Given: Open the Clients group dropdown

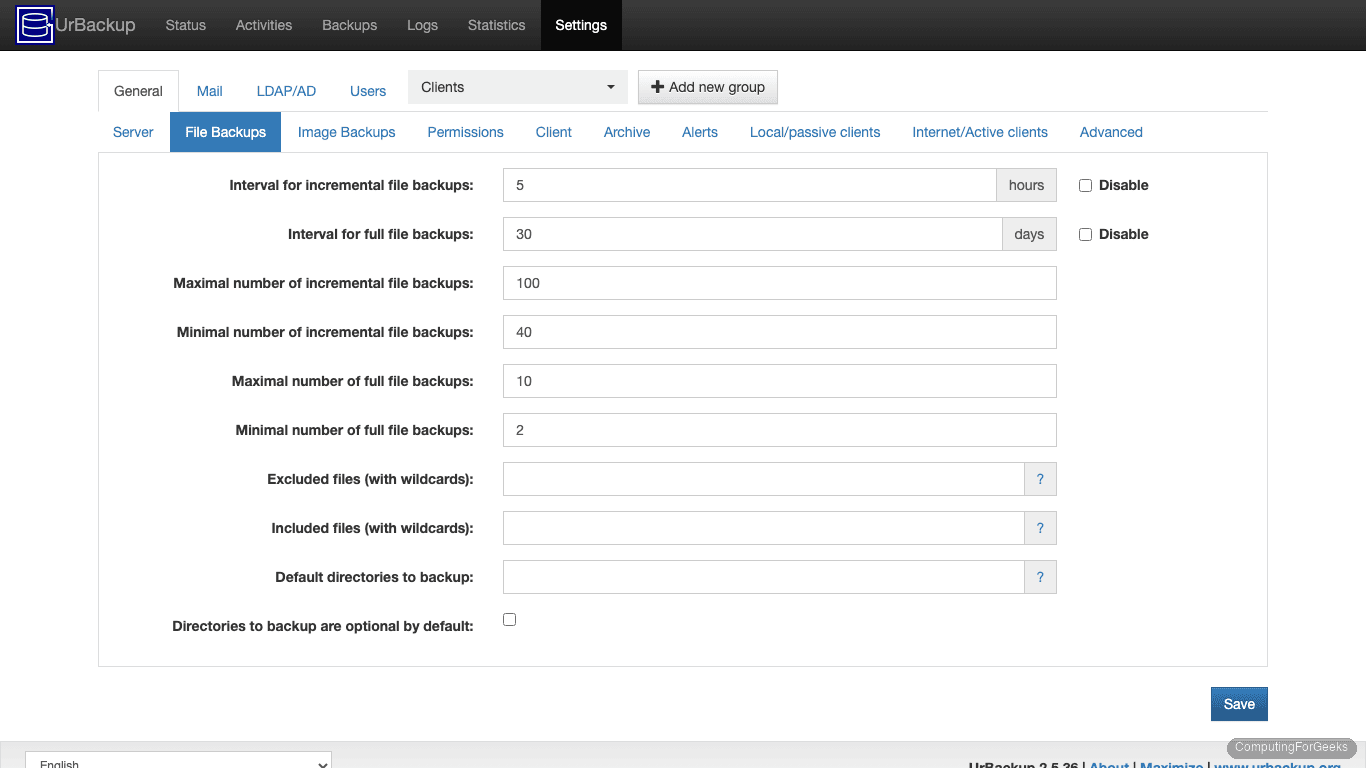Looking at the screenshot, I should (517, 87).
